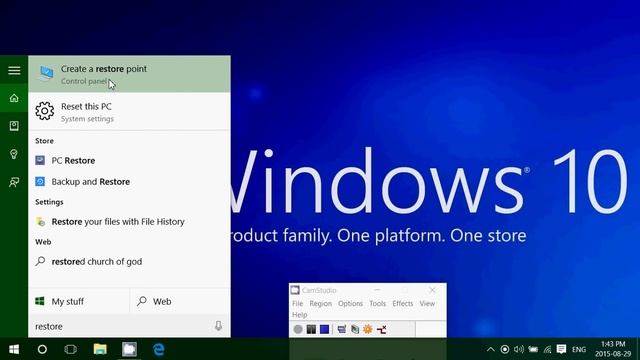Open the Wi-Fi network tray icon
Viewport: 640px width, 360px height.
coord(547,349)
